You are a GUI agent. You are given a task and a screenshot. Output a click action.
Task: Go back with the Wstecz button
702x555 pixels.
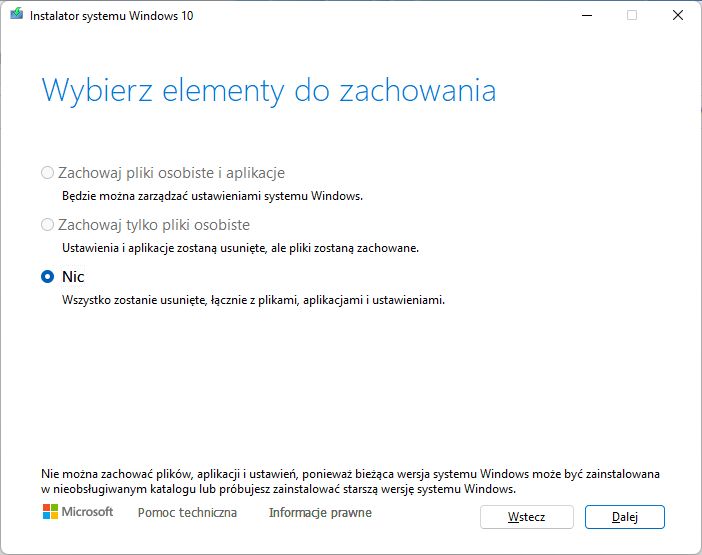pos(526,517)
